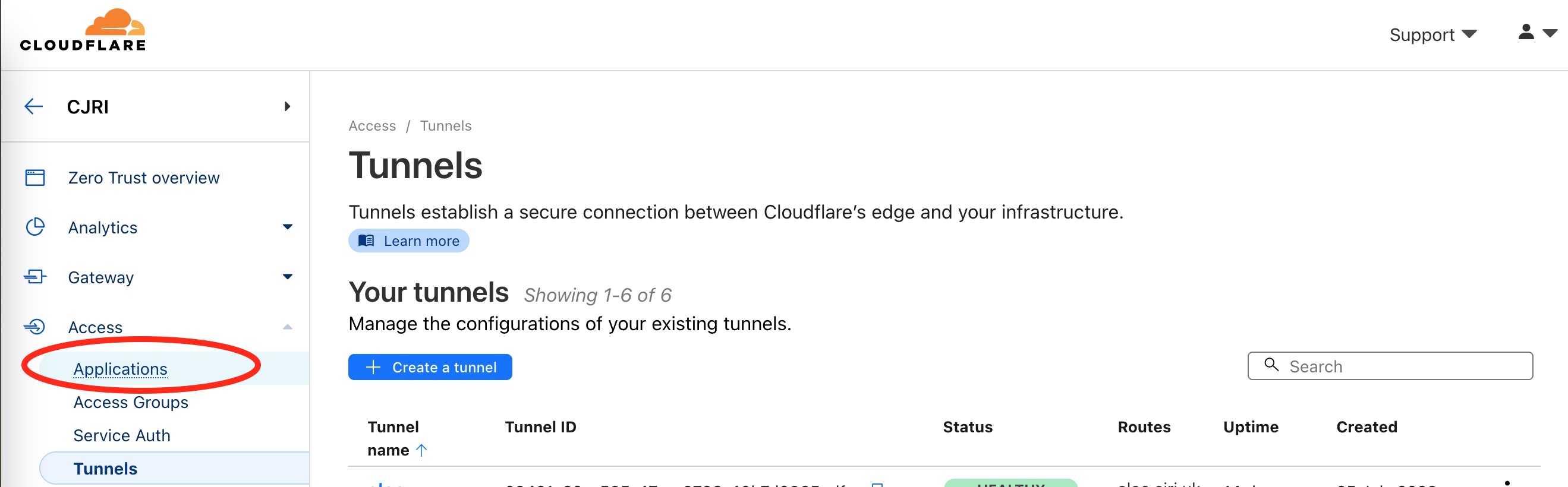Click the Cloudflare logo

pyautogui.click(x=82, y=28)
